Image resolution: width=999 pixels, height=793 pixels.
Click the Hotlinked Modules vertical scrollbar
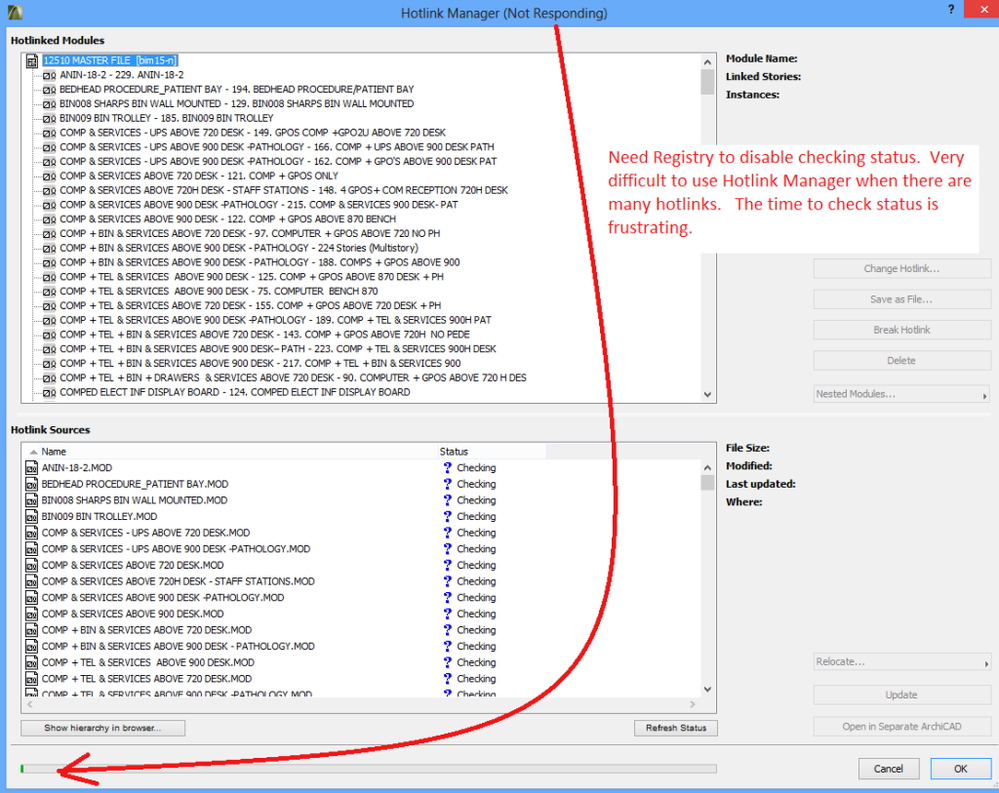[x=707, y=225]
